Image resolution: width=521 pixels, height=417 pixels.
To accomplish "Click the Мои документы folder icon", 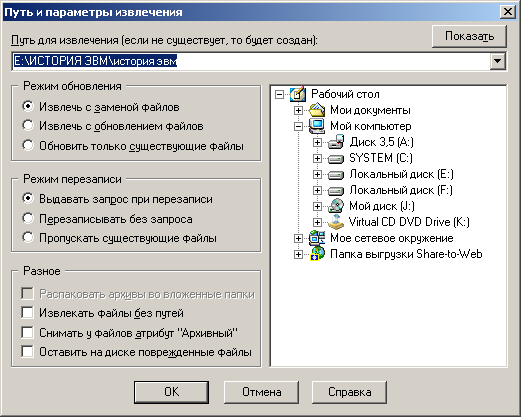I will coord(317,110).
